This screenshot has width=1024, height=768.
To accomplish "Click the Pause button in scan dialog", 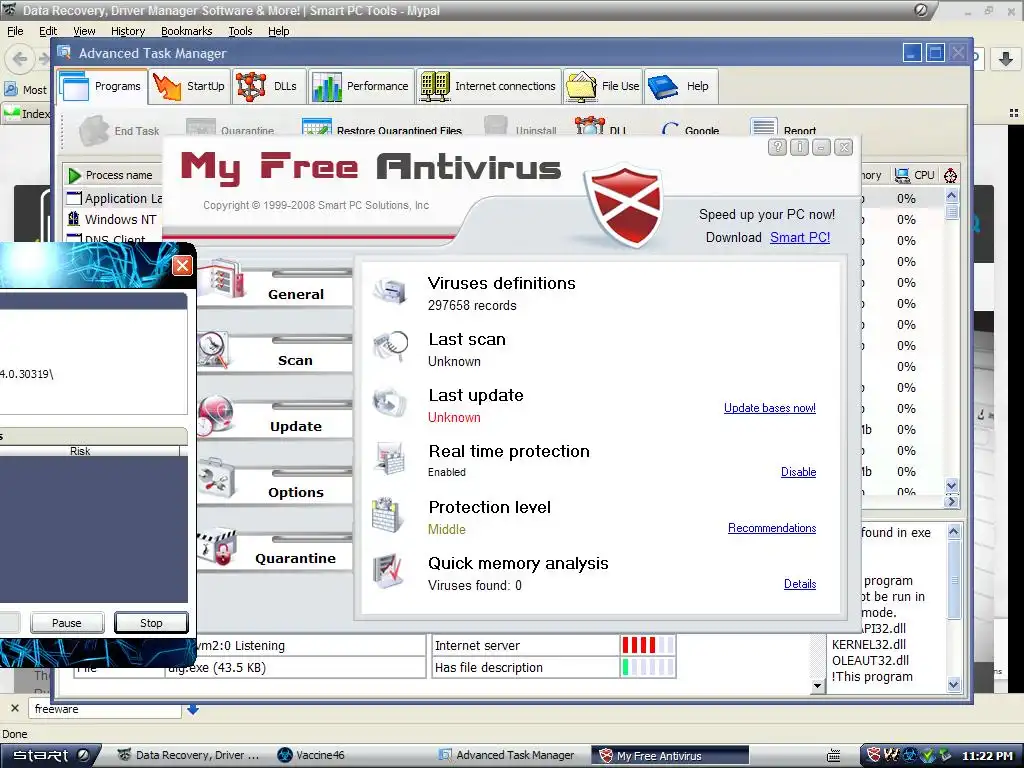I will click(x=67, y=623).
